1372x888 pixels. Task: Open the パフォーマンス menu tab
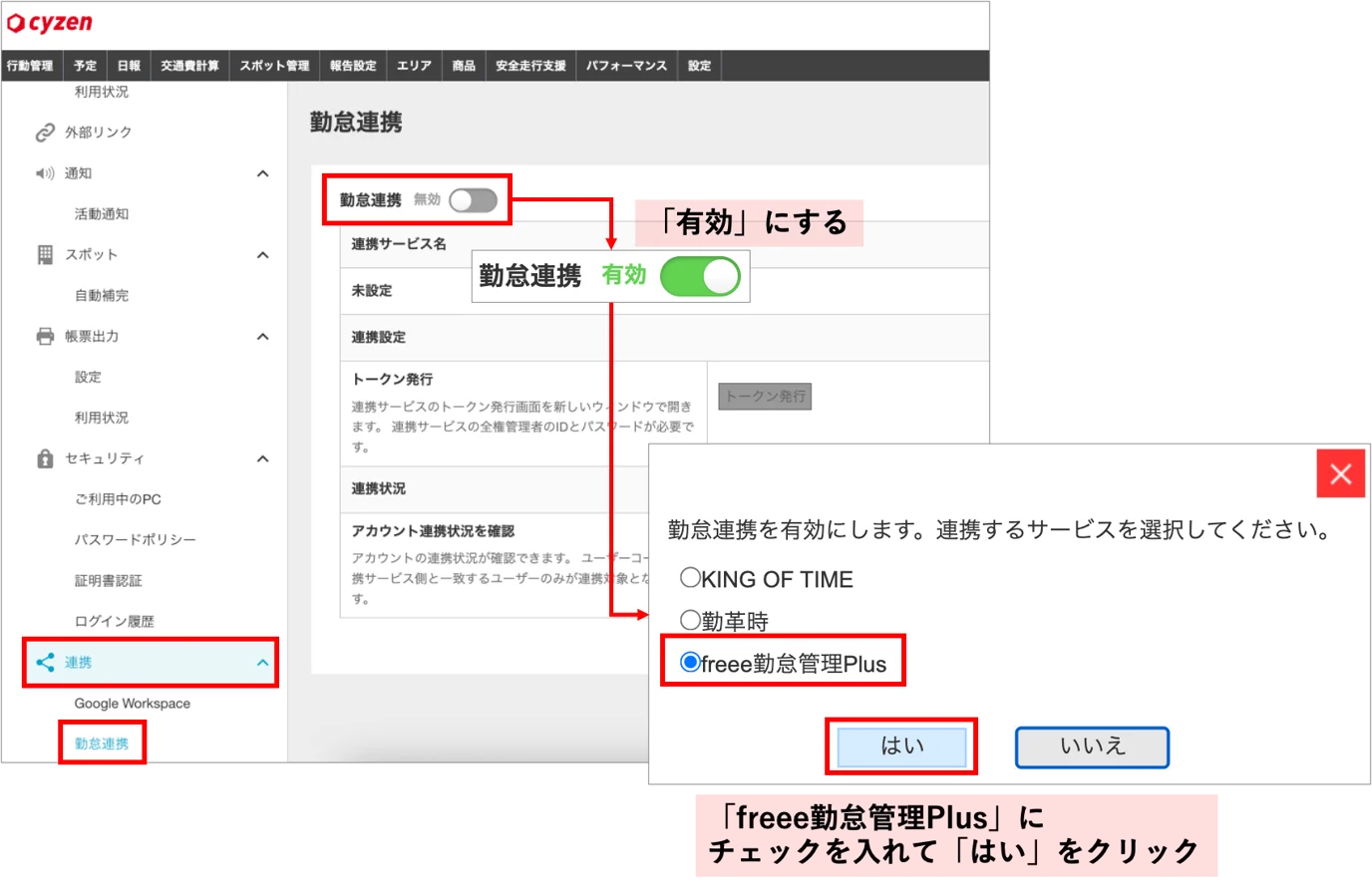coord(626,66)
